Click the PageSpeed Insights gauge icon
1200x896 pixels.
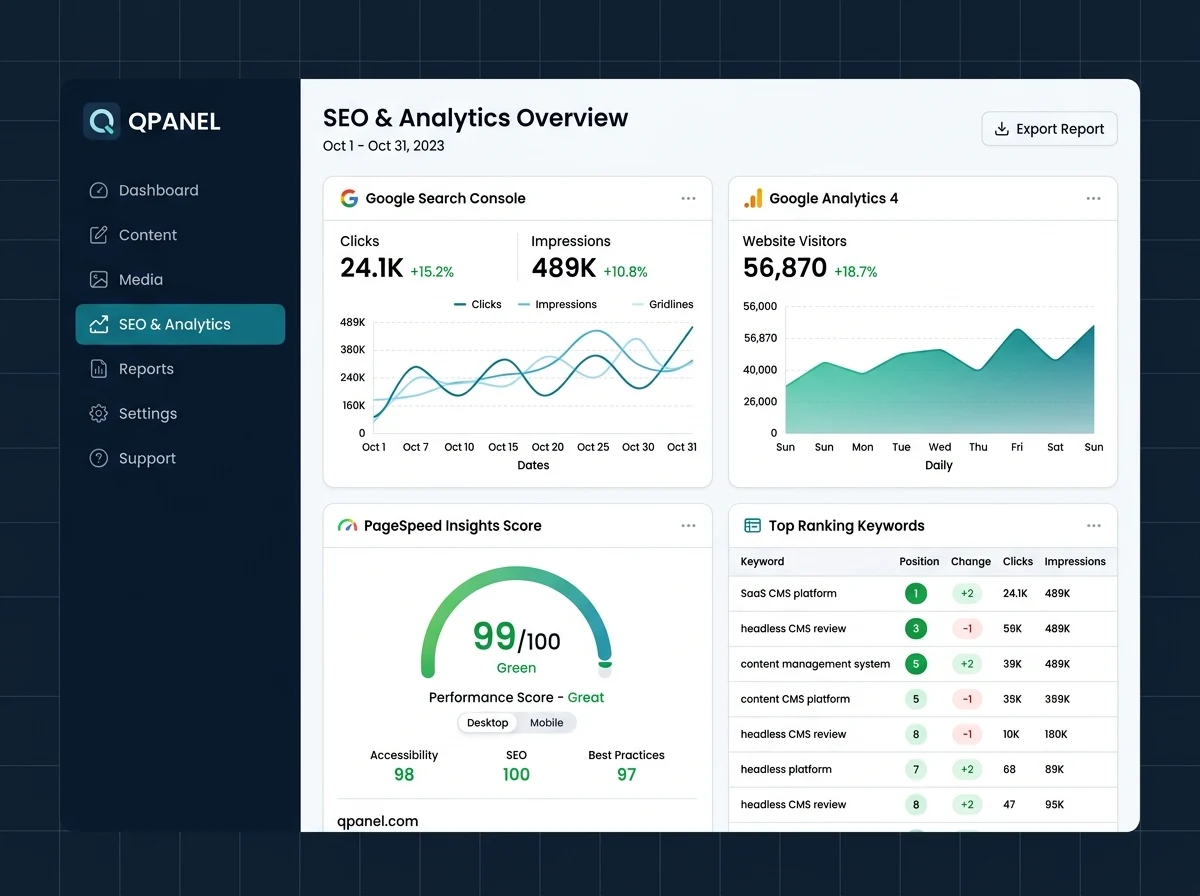click(x=347, y=526)
